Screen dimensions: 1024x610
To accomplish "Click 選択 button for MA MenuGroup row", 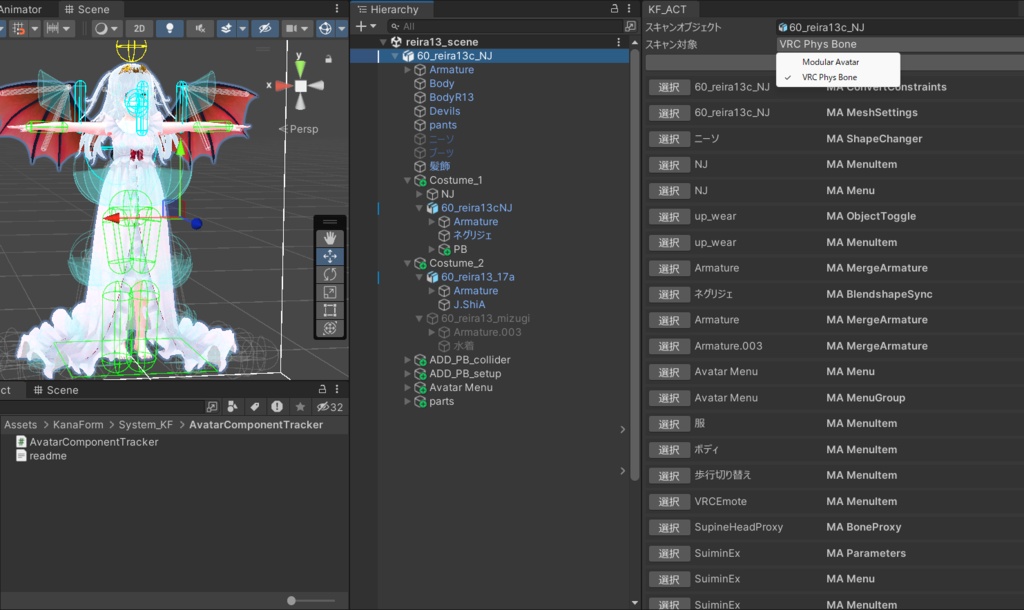I will click(669, 398).
